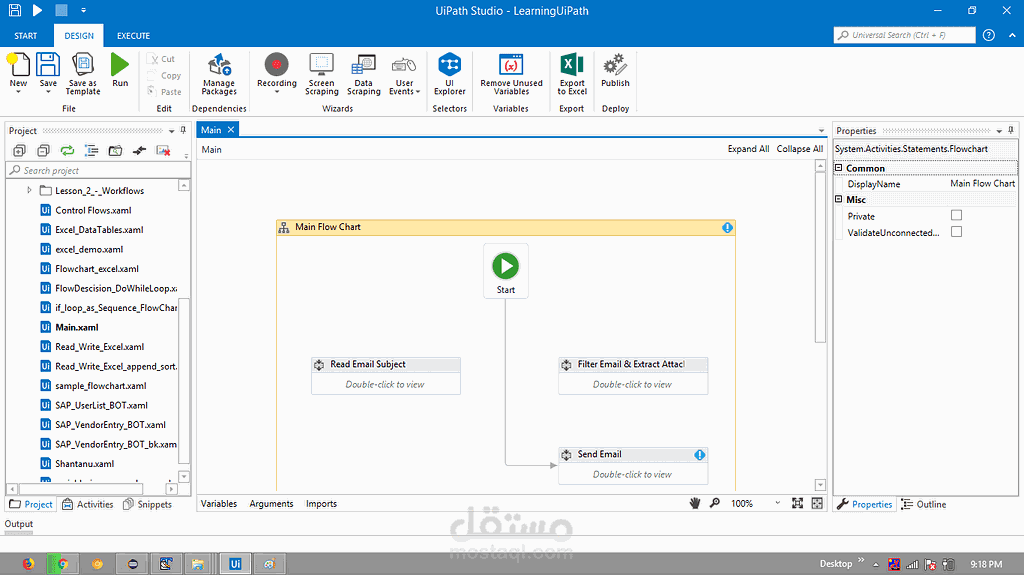Open the Snippets panel tab
1024x575 pixels.
(148, 504)
